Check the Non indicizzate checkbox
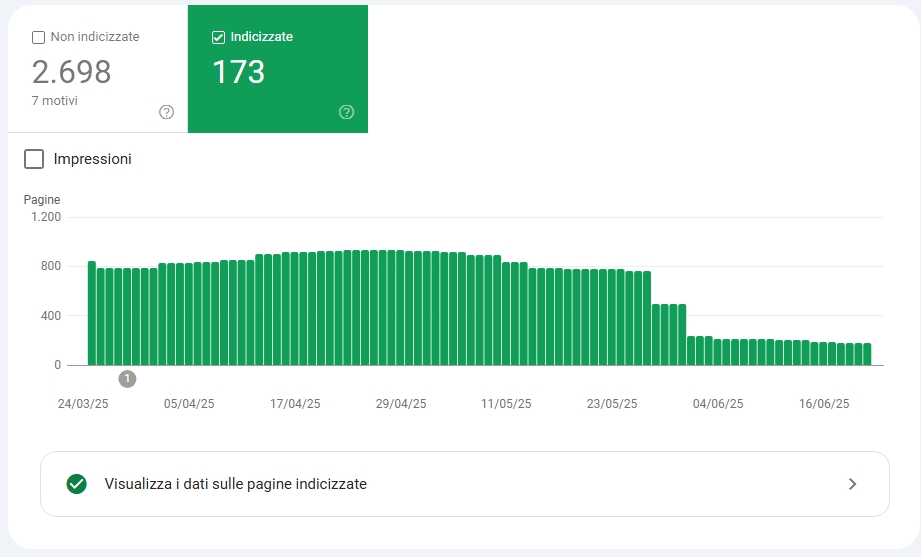Screen dimensions: 921x557 point(38,38)
